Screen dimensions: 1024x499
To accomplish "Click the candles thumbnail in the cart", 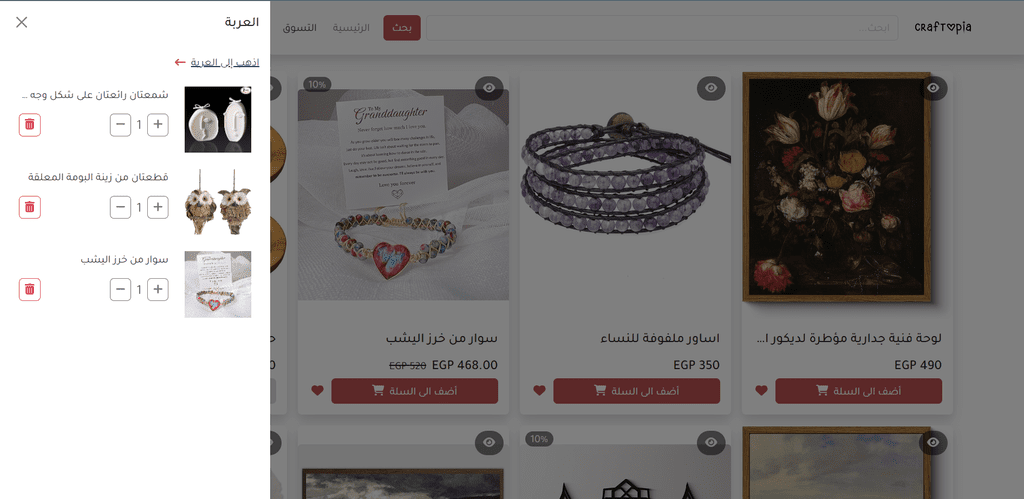I will (217, 120).
